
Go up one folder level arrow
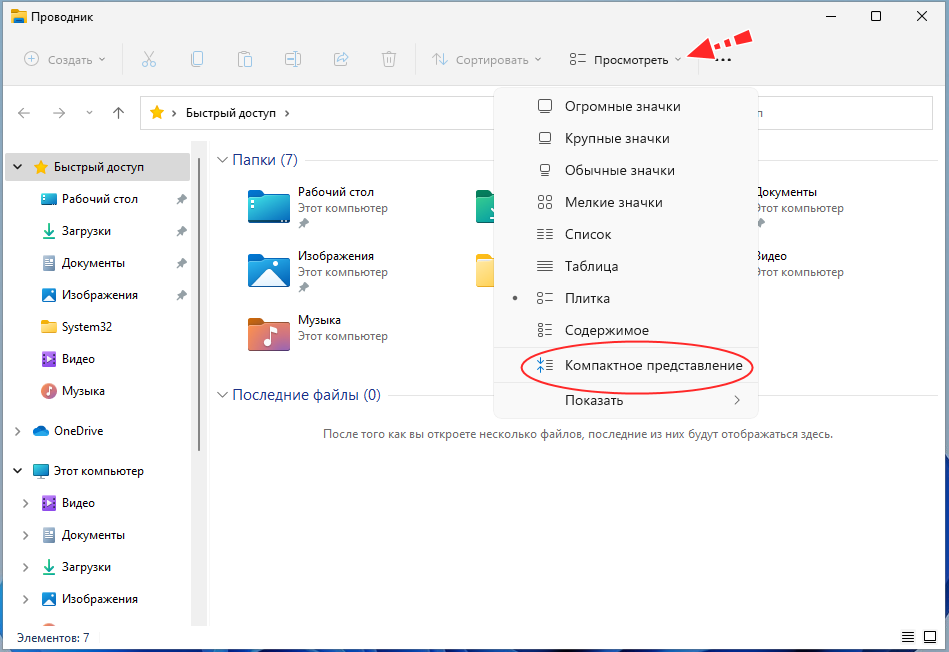coord(118,113)
